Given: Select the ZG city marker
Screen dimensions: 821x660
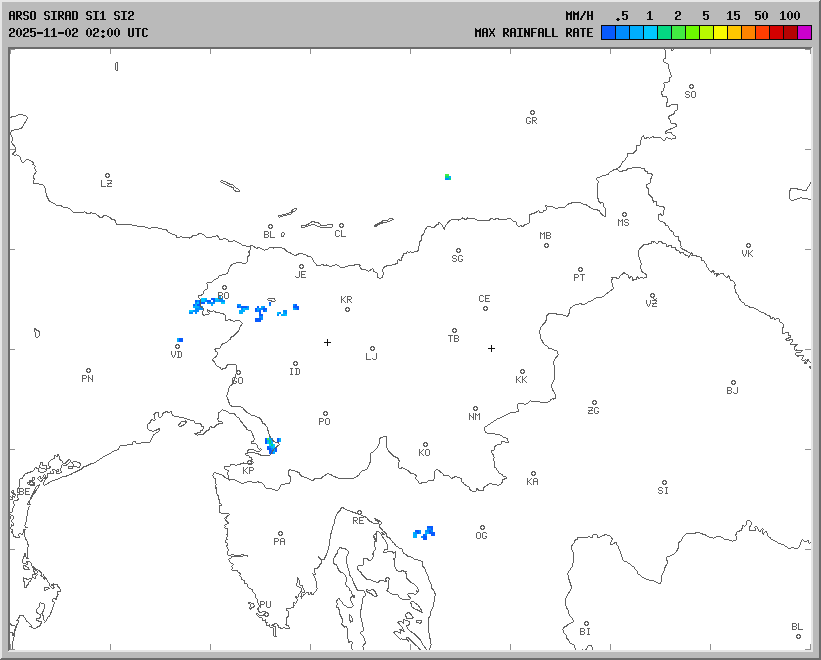Looking at the screenshot, I should click(594, 403).
